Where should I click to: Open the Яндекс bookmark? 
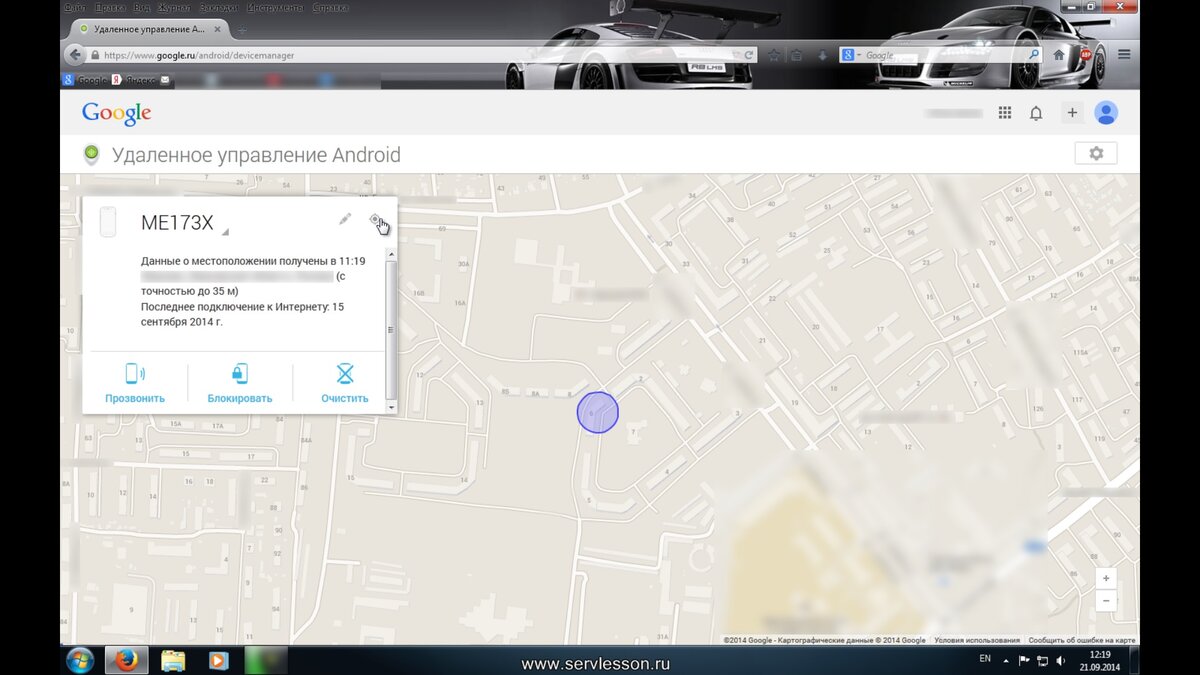(132, 80)
